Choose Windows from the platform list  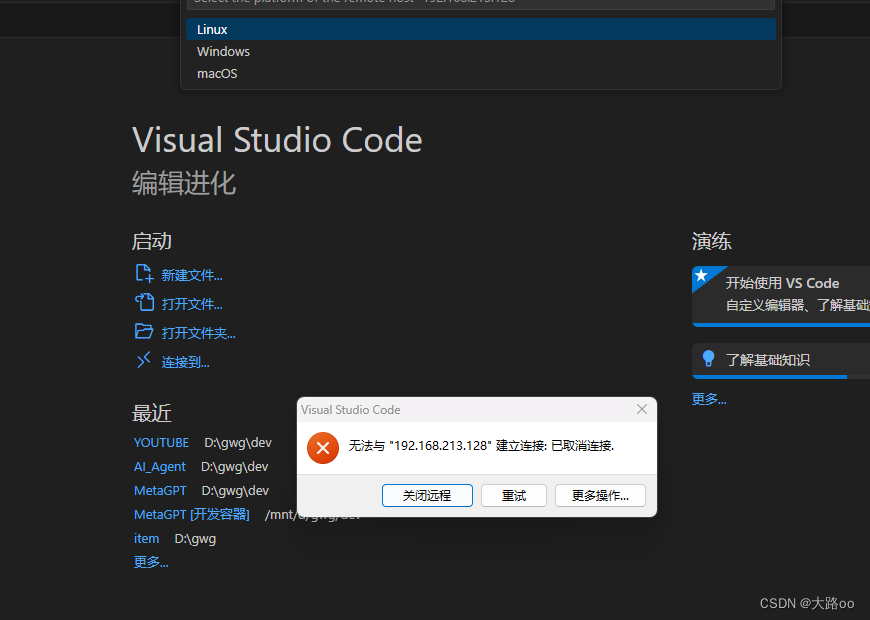click(x=480, y=52)
